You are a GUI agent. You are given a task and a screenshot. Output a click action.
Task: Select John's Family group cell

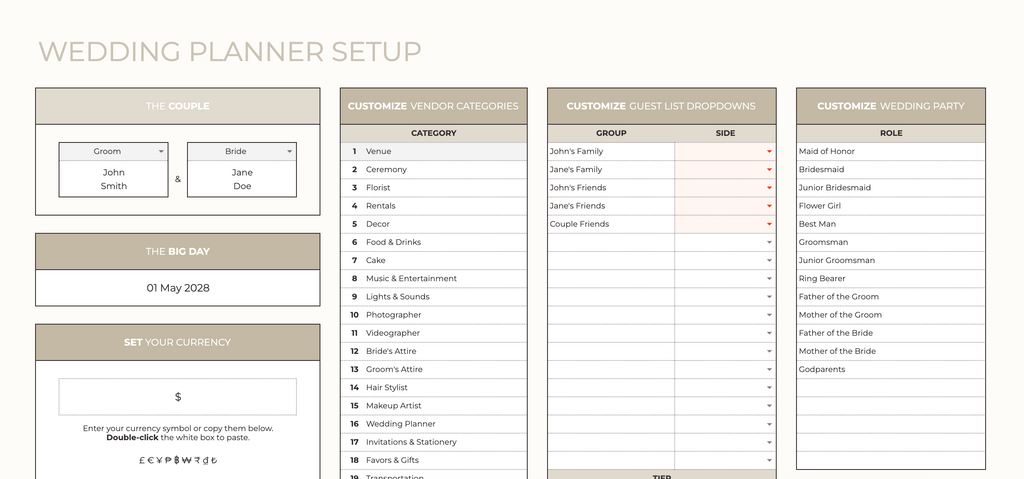611,152
